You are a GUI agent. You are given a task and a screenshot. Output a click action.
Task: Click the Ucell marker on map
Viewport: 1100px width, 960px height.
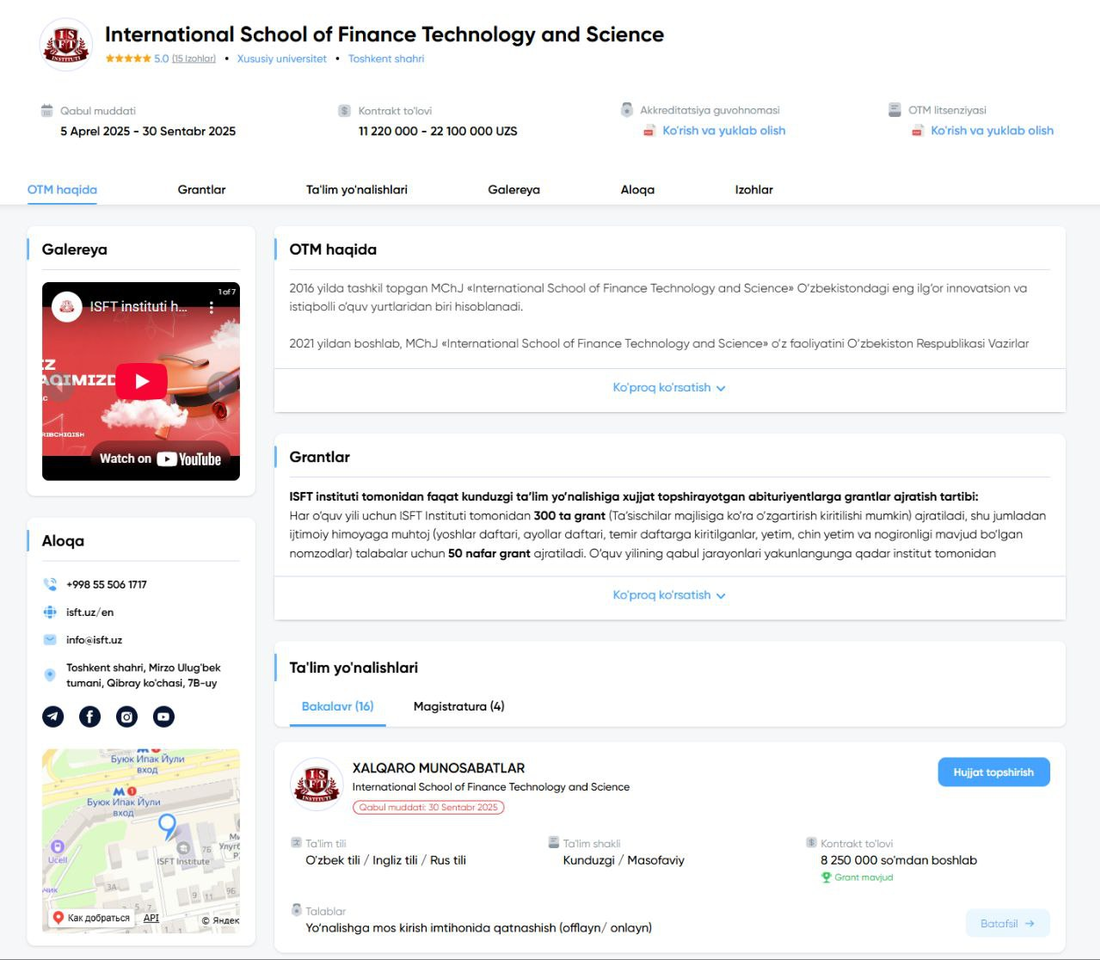tap(58, 847)
